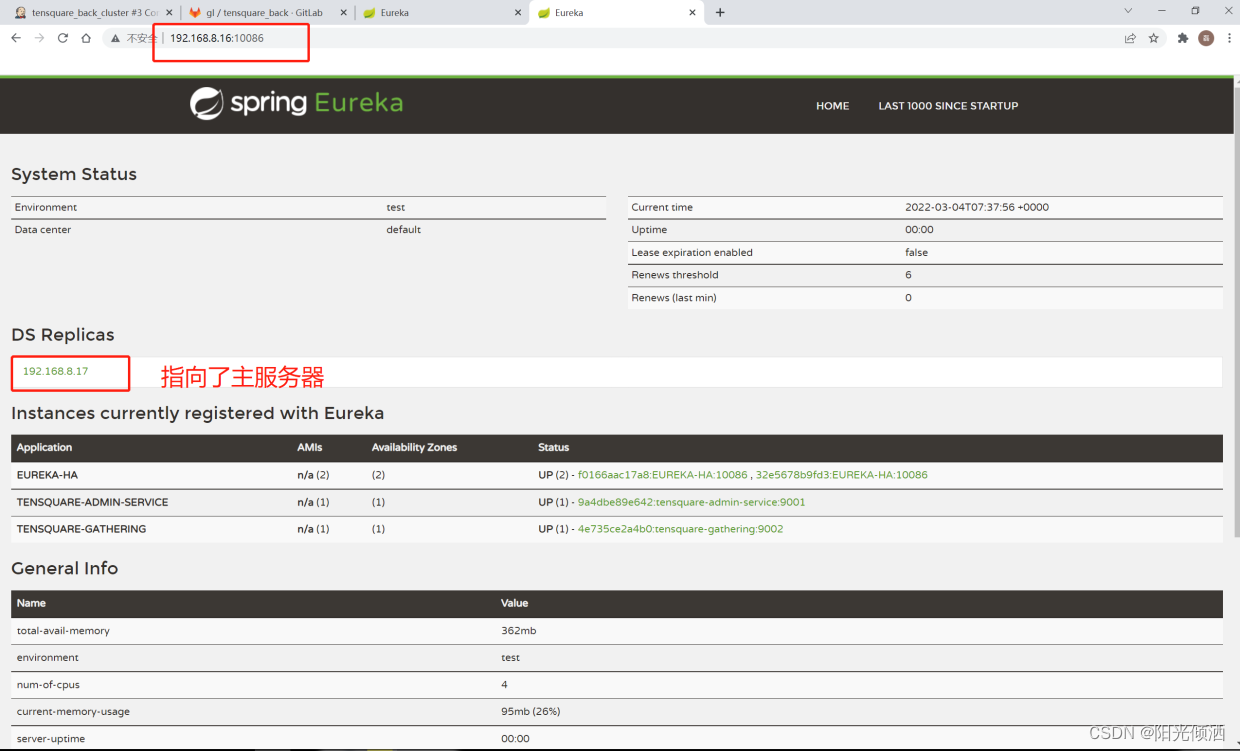This screenshot has height=751, width=1240.
Task: Close the inactive Eureka tab
Action: 518,13
